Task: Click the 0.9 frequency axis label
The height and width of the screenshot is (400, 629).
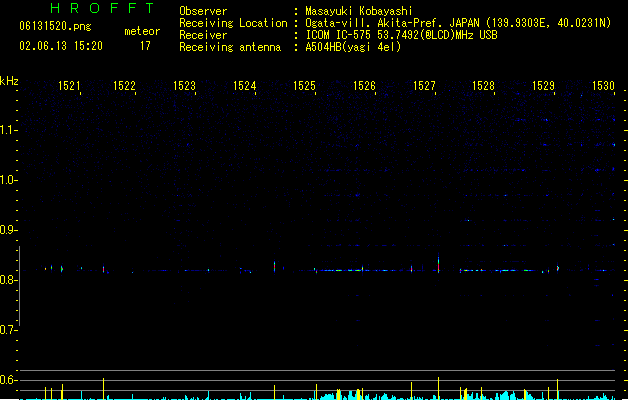Action: coord(8,230)
